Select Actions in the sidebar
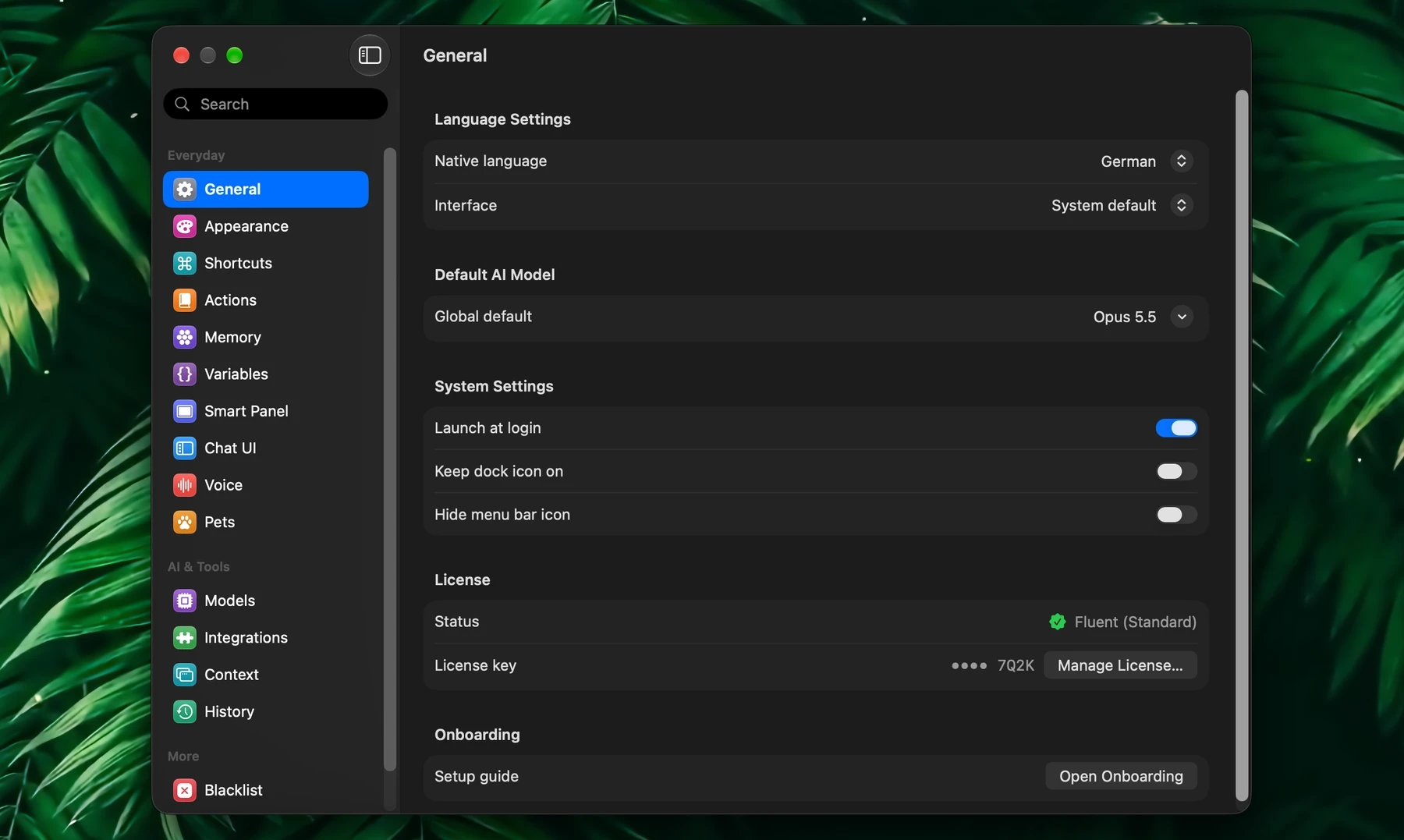1404x840 pixels. tap(266, 300)
